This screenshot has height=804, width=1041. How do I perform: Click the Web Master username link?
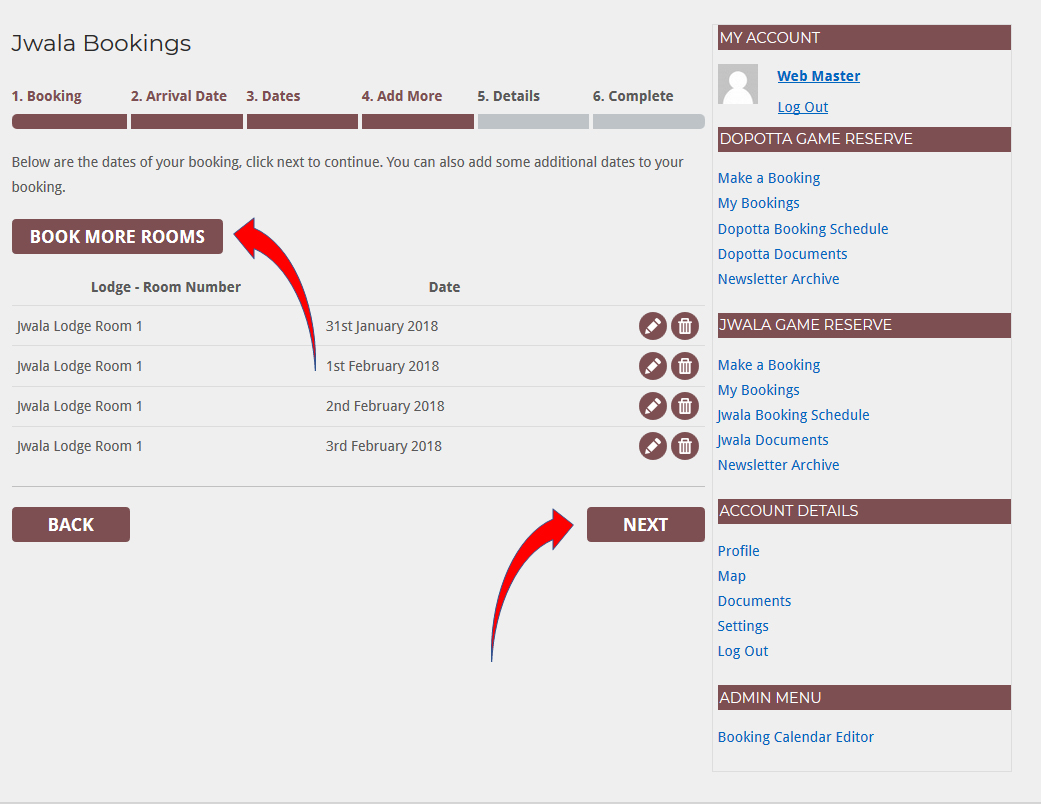click(x=818, y=76)
